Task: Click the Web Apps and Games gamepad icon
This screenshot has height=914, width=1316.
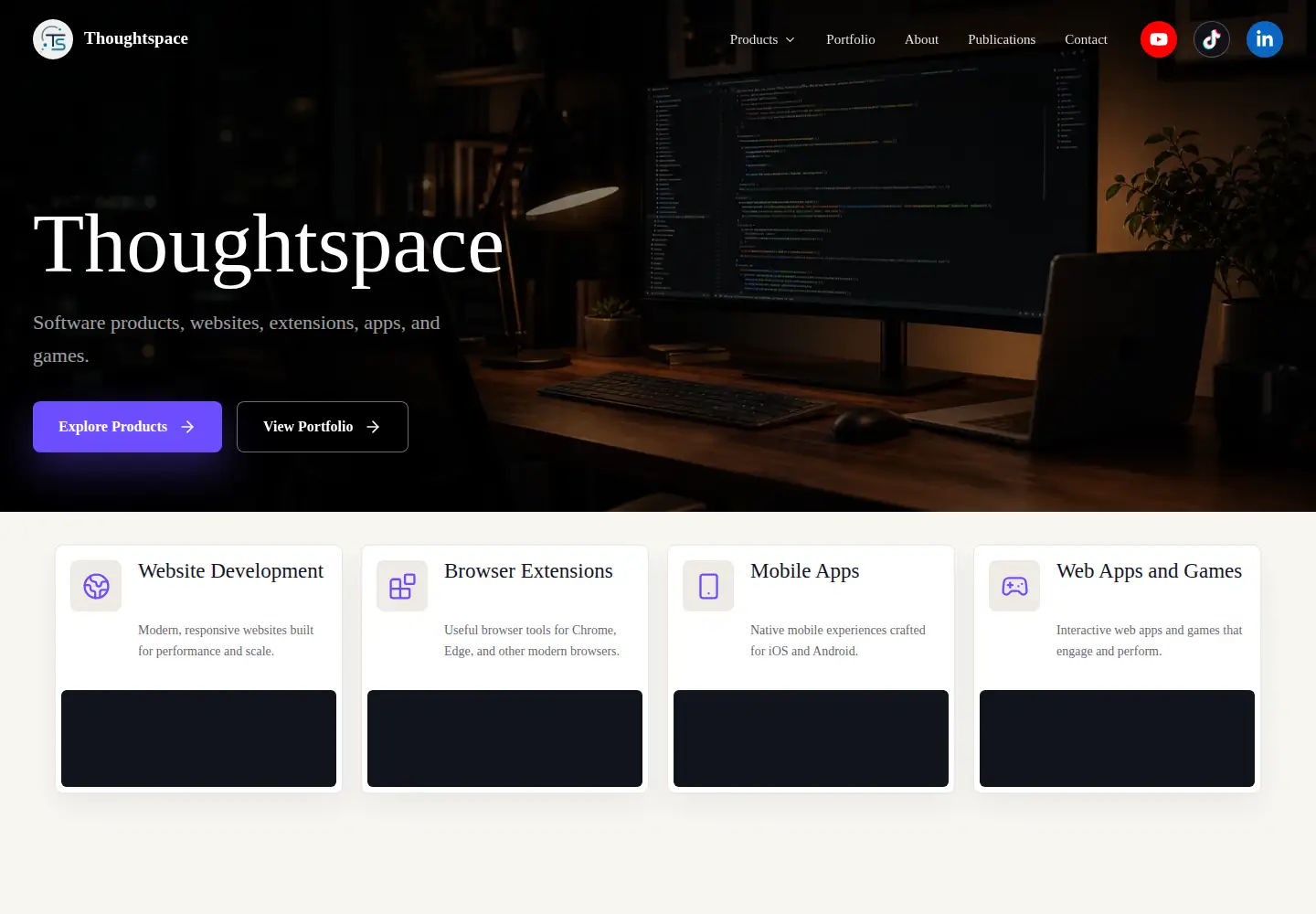Action: [x=1014, y=586]
